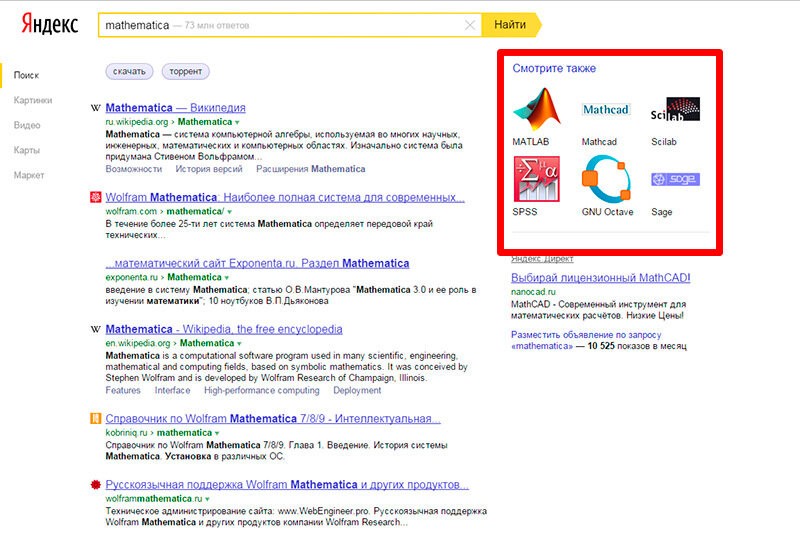800x544 pixels.
Task: Open the Расширения Mathematica sitelink
Action: coord(311,169)
